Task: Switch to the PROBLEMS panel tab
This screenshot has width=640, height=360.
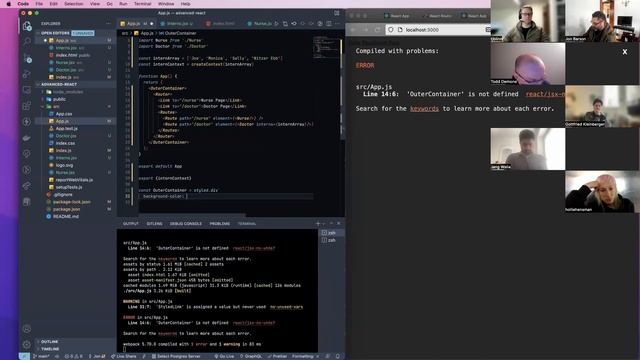Action: tap(220, 224)
